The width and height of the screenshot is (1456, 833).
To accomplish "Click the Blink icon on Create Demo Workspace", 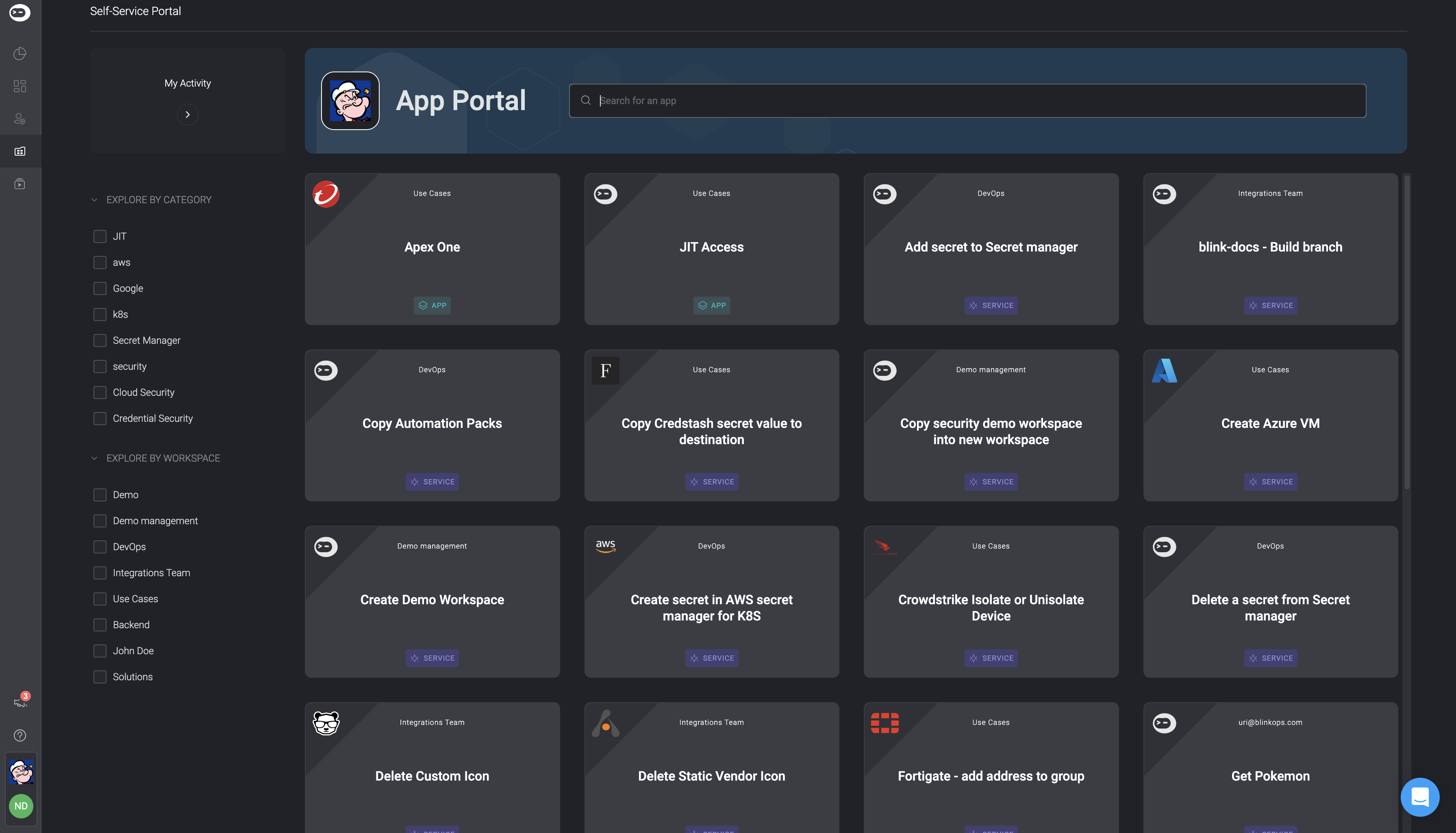I will tap(326, 547).
